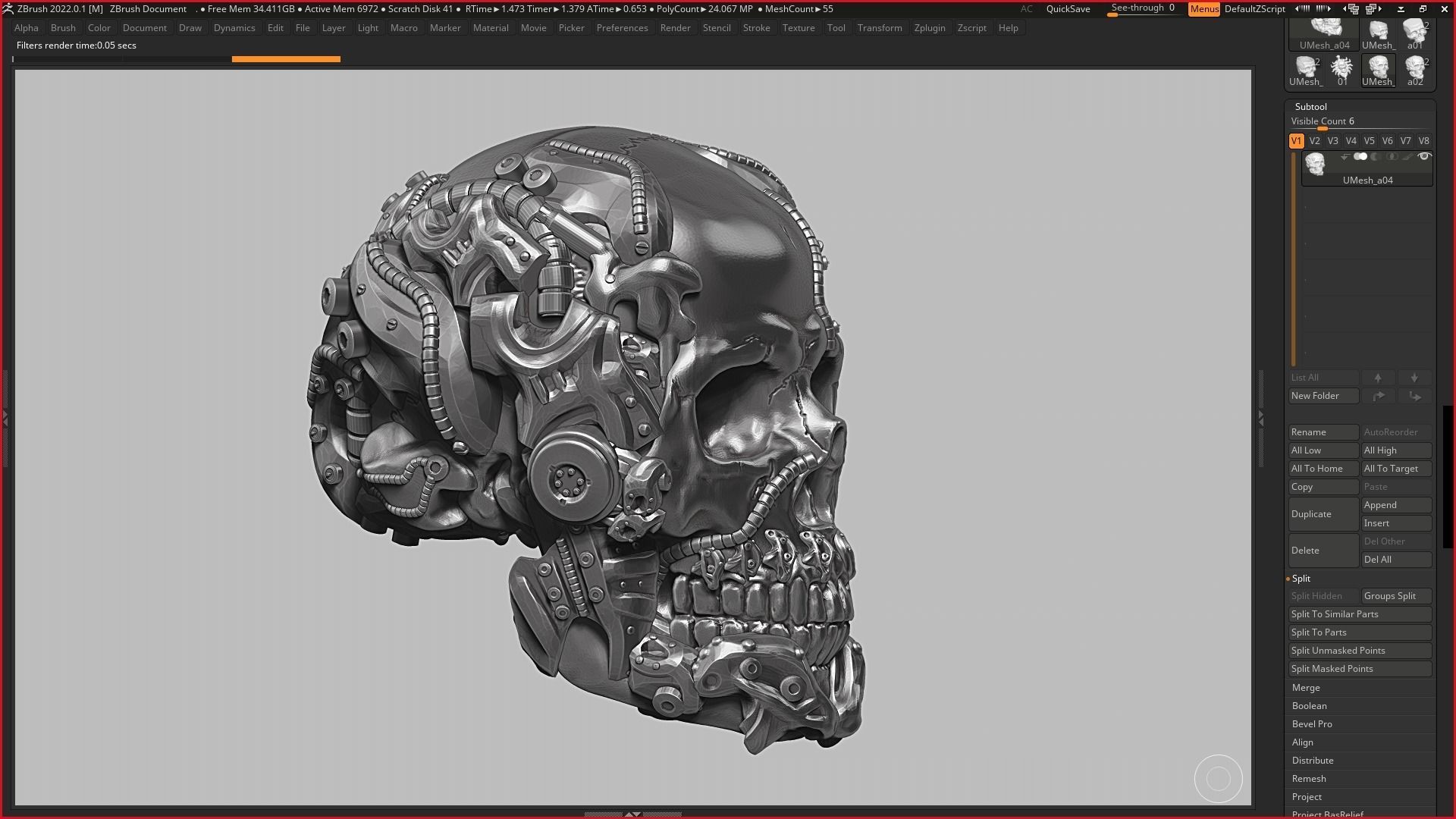Click the right tray vertical scrollbar
1456x819 pixels.
tap(1448, 477)
